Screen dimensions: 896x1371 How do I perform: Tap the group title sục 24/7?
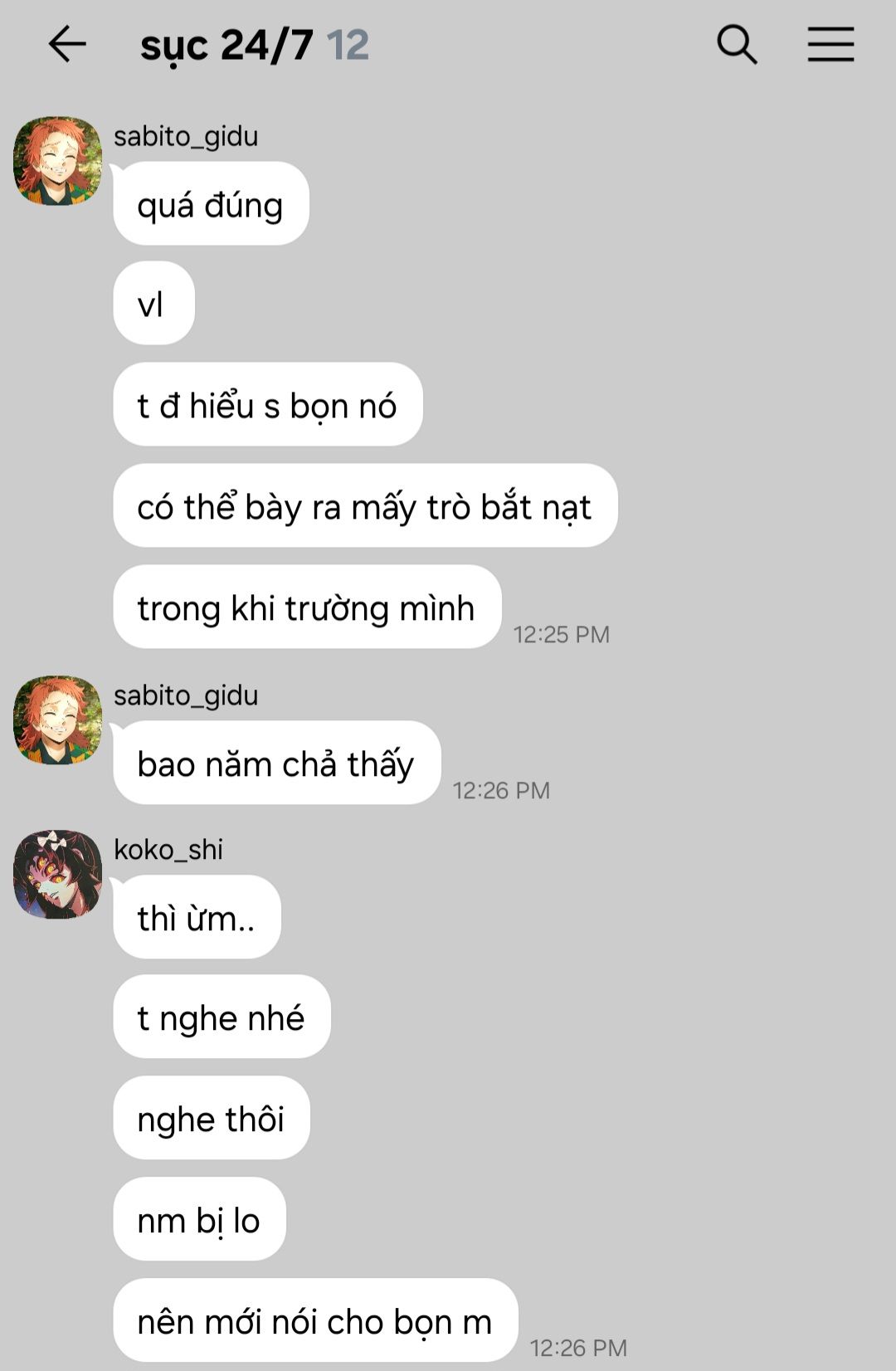tap(226, 45)
